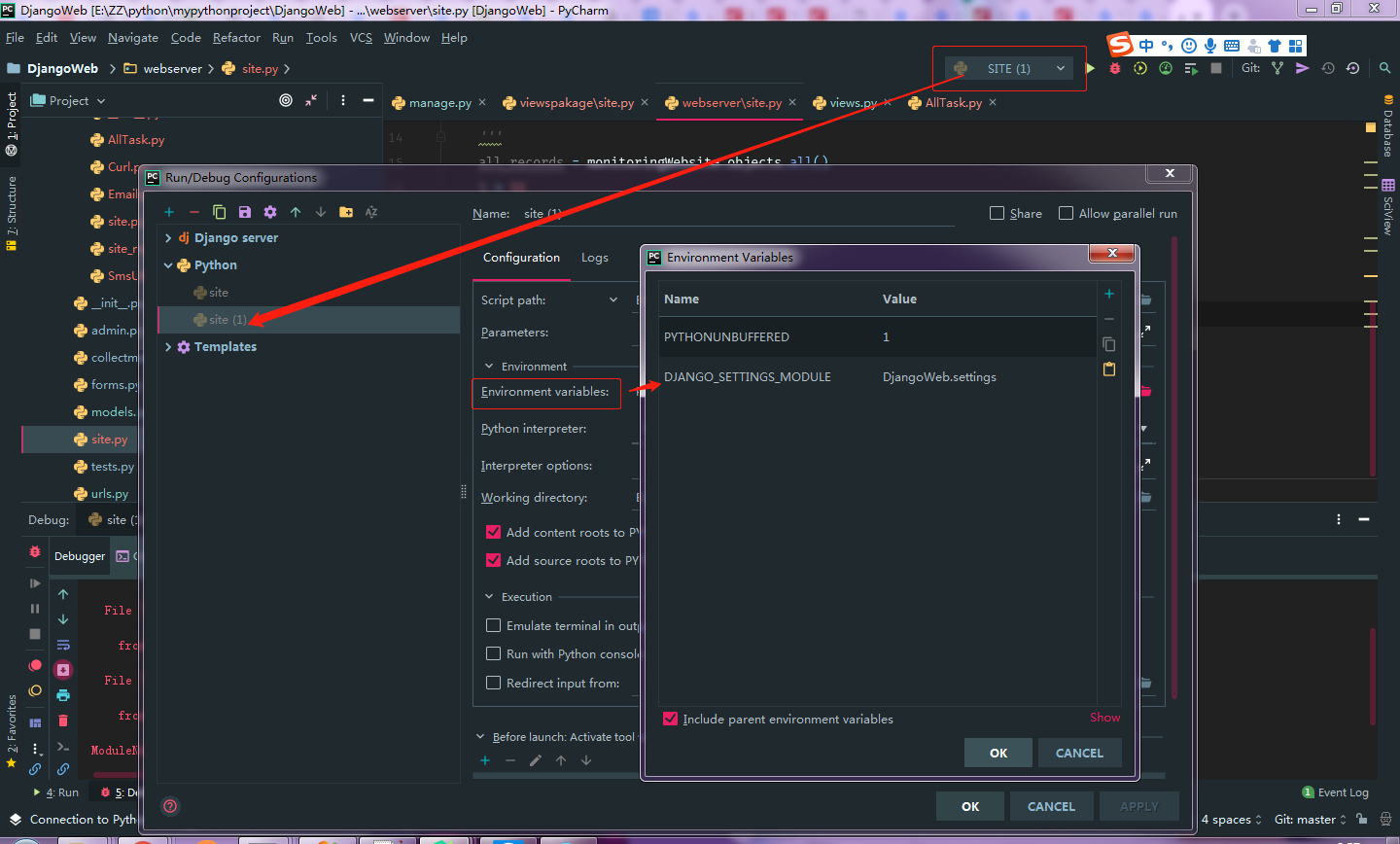This screenshot has height=844, width=1400.
Task: Toggle Allow parallel run checkbox
Action: tap(1066, 213)
